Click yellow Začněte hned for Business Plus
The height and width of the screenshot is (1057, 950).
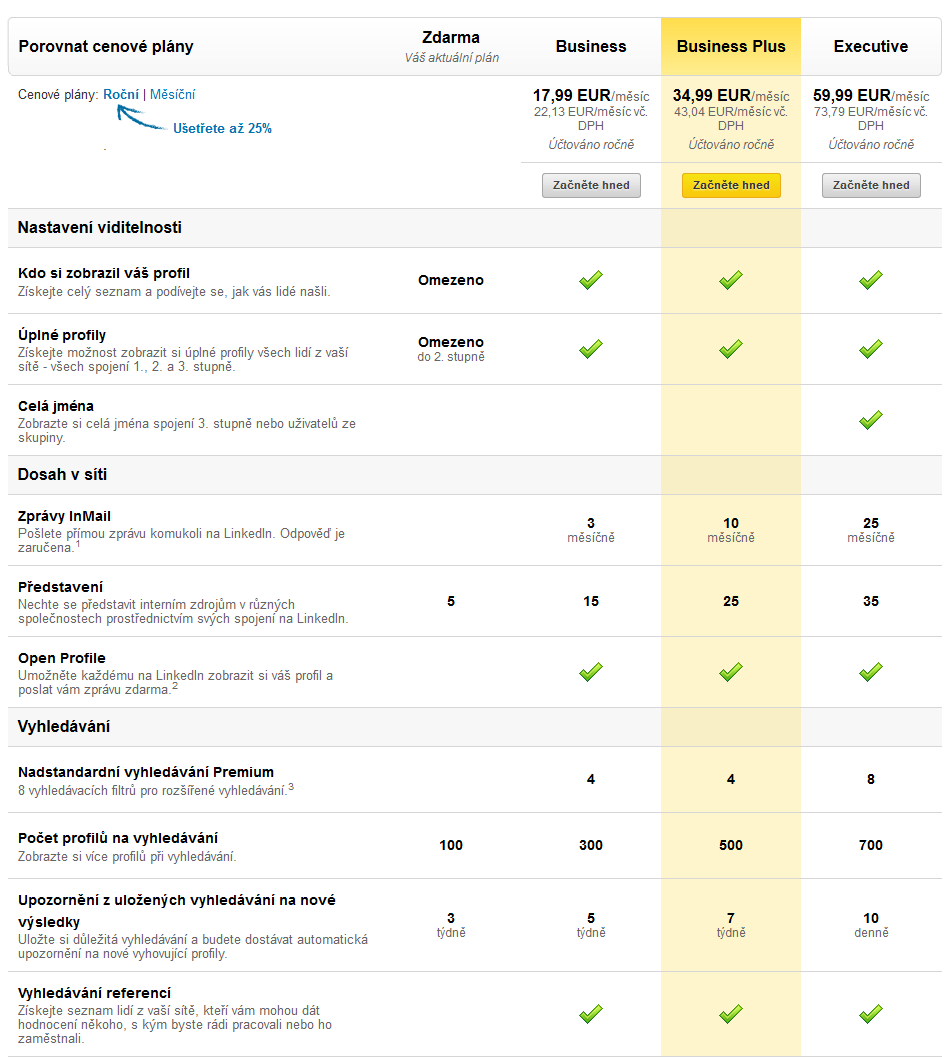coord(731,185)
